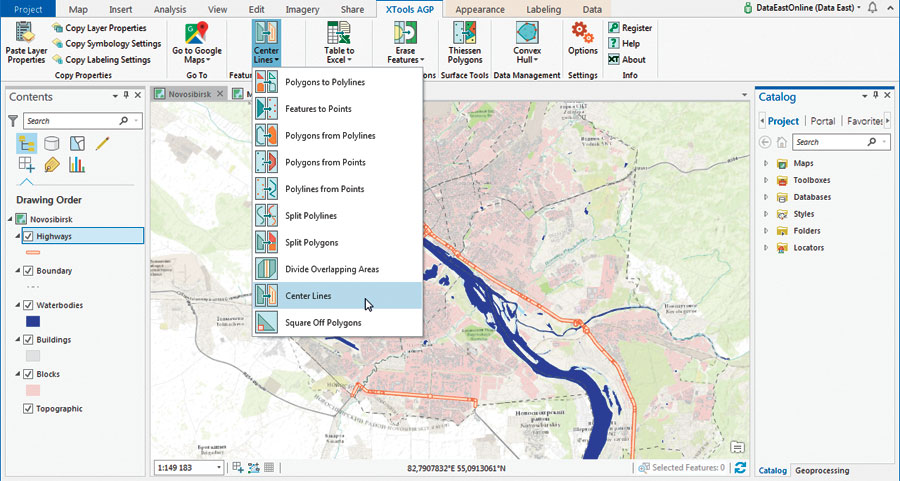
Task: Expand Toolboxes in Catalog
Action: tap(766, 180)
